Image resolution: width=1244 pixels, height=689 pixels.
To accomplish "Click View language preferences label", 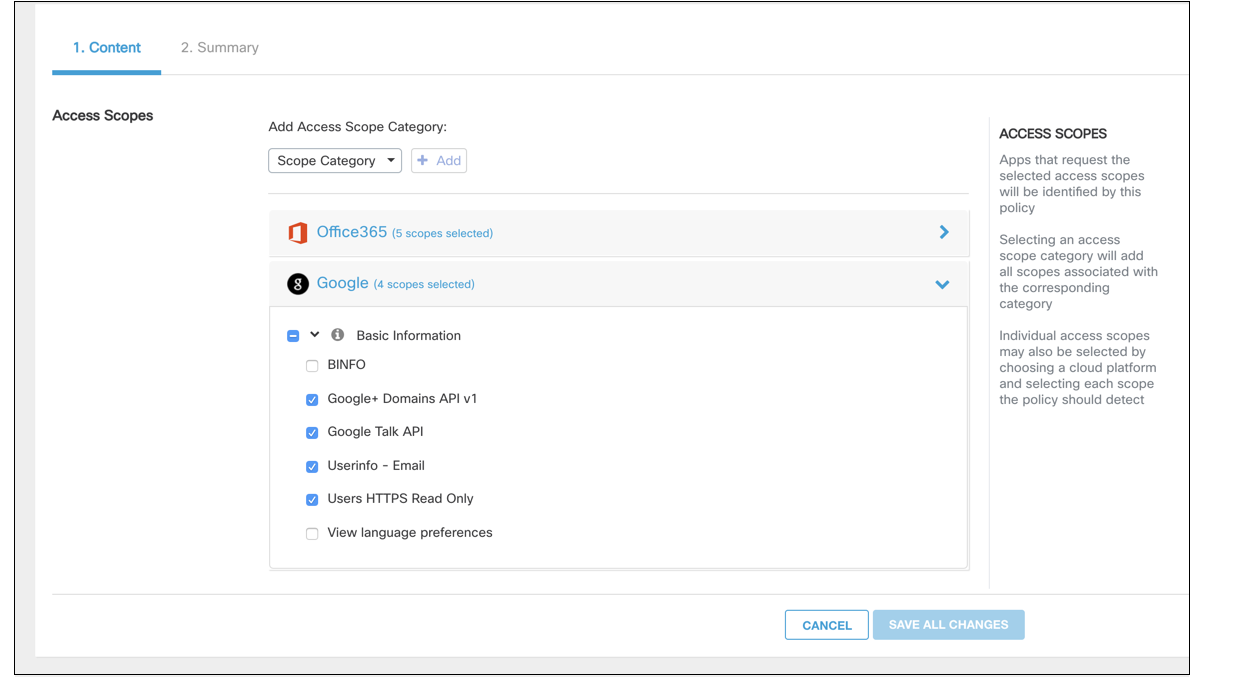I will [x=410, y=532].
